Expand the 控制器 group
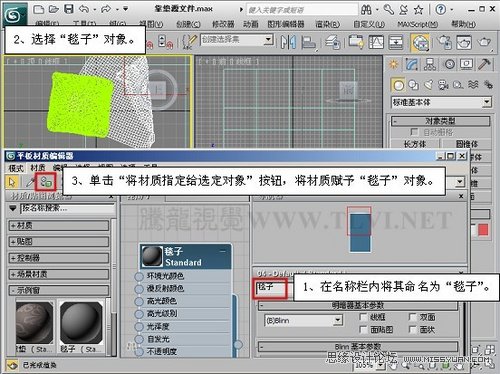 (x=59, y=258)
